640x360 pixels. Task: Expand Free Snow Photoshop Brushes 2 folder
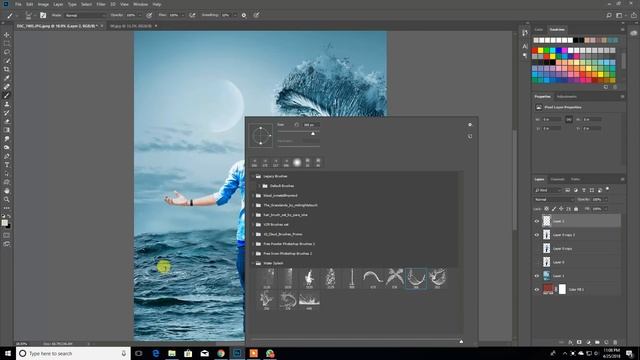[253, 253]
